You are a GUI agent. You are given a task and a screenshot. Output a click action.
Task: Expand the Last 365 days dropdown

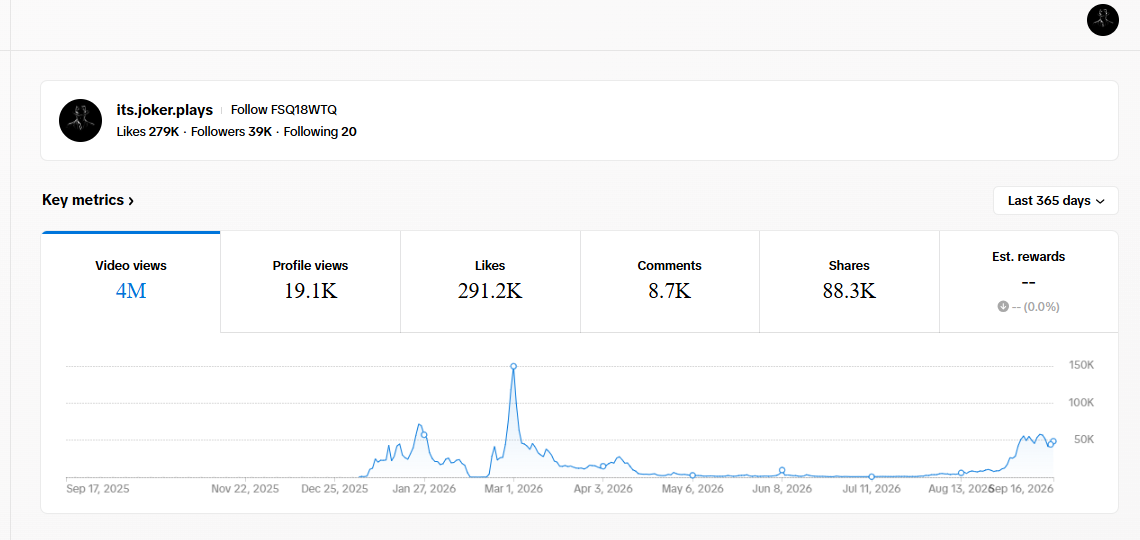(1056, 201)
